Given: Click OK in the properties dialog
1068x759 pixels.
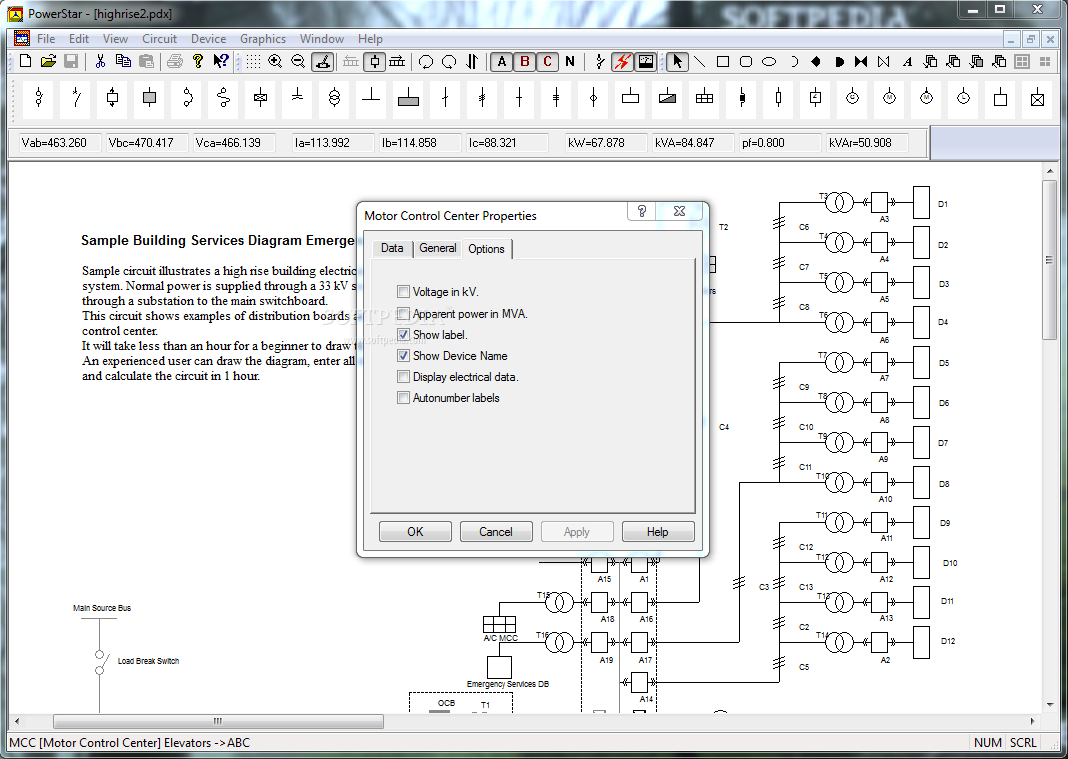Looking at the screenshot, I should 415,531.
